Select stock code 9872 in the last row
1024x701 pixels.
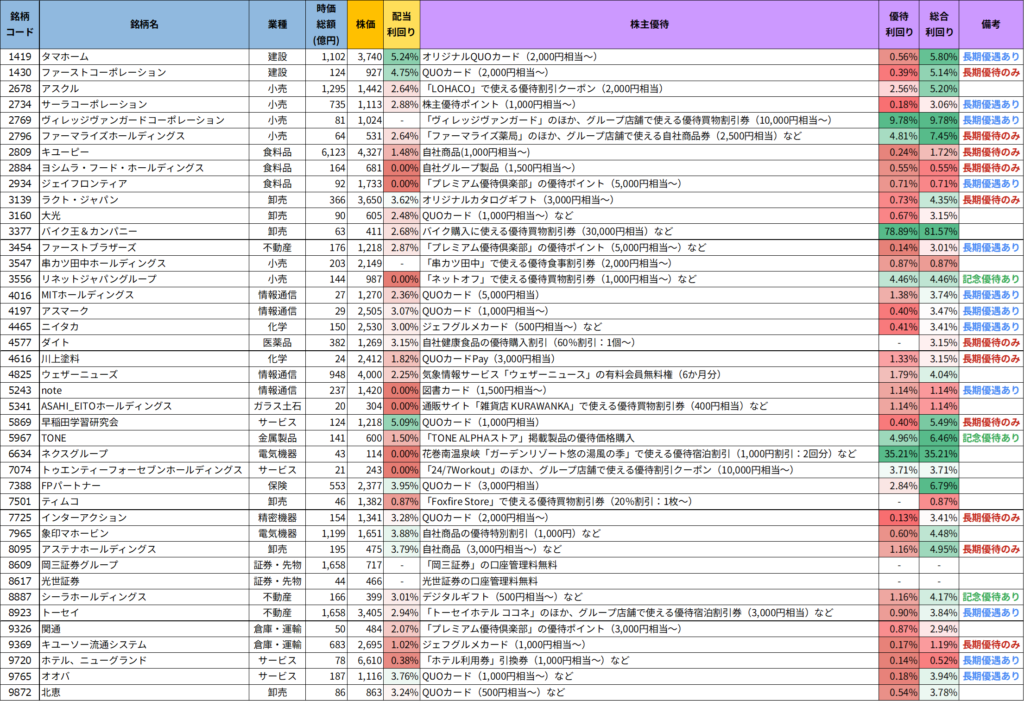(20, 692)
